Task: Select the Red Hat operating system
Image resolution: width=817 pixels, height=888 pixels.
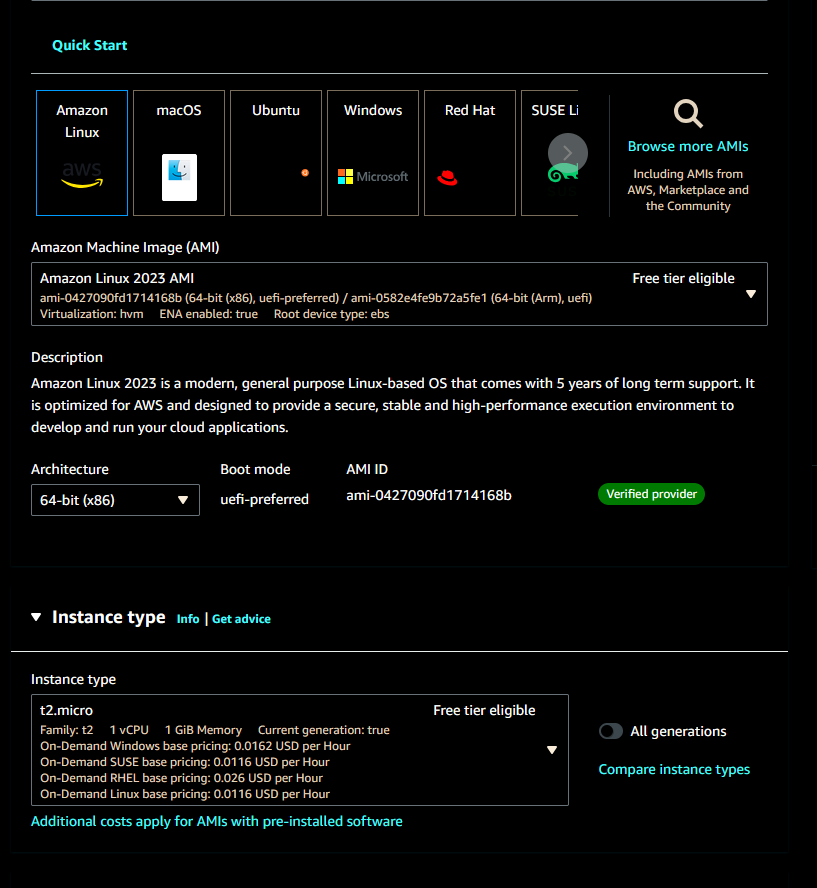Action: [x=469, y=153]
